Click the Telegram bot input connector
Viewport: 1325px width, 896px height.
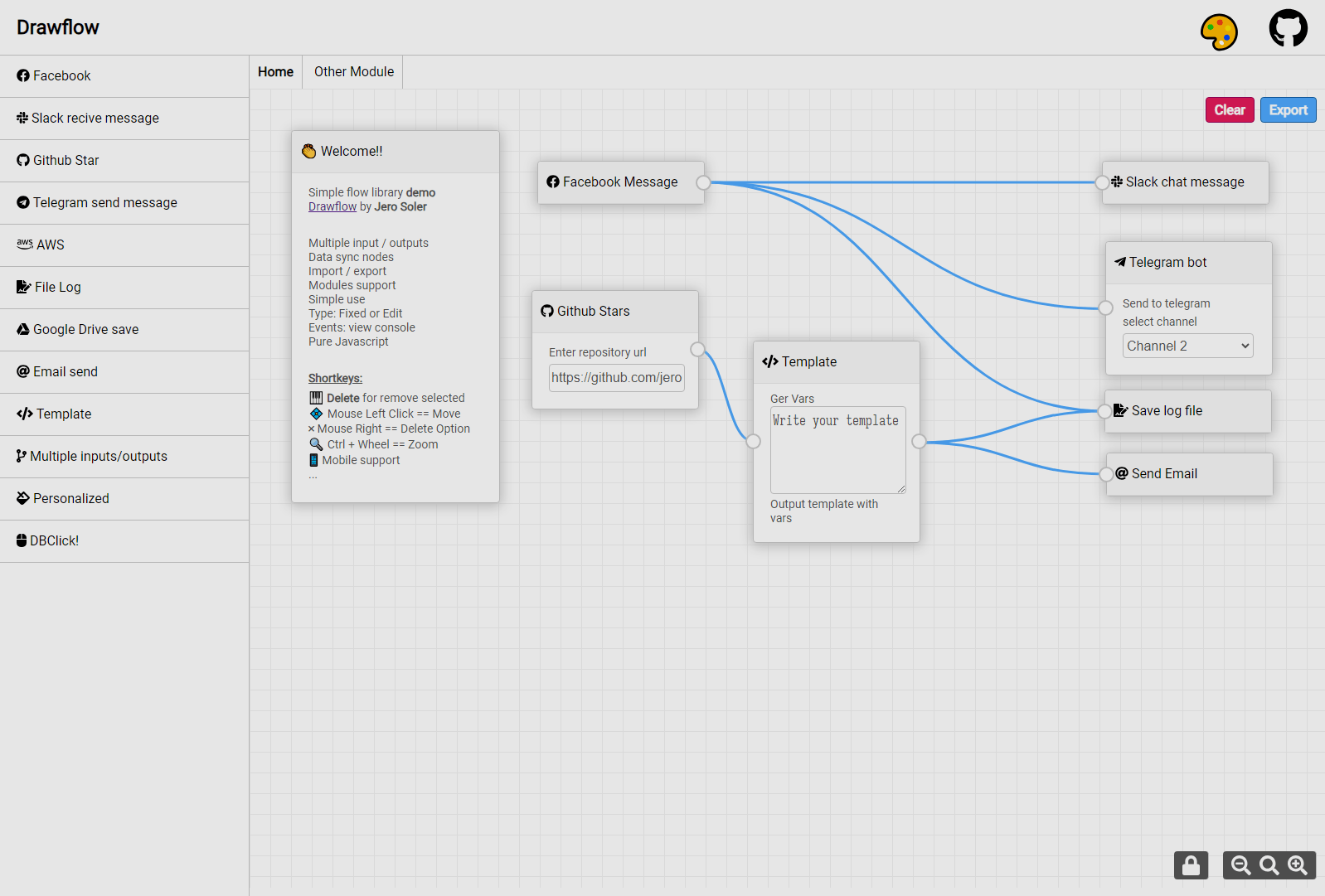pyautogui.click(x=1105, y=308)
